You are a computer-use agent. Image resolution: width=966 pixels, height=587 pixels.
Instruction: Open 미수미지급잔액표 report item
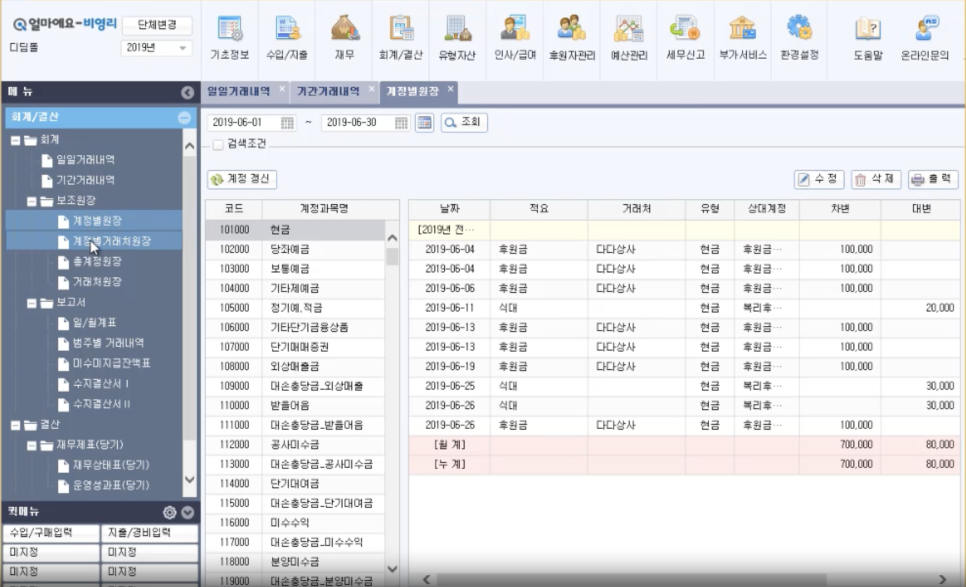[x=112, y=363]
